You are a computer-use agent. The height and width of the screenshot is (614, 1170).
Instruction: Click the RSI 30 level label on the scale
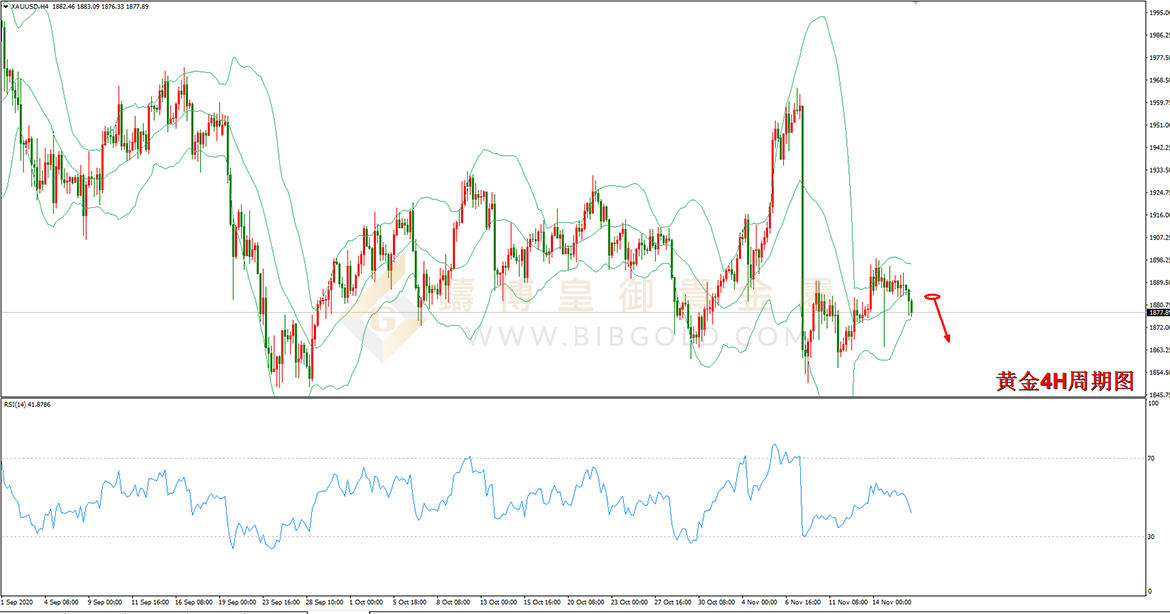pos(1152,536)
